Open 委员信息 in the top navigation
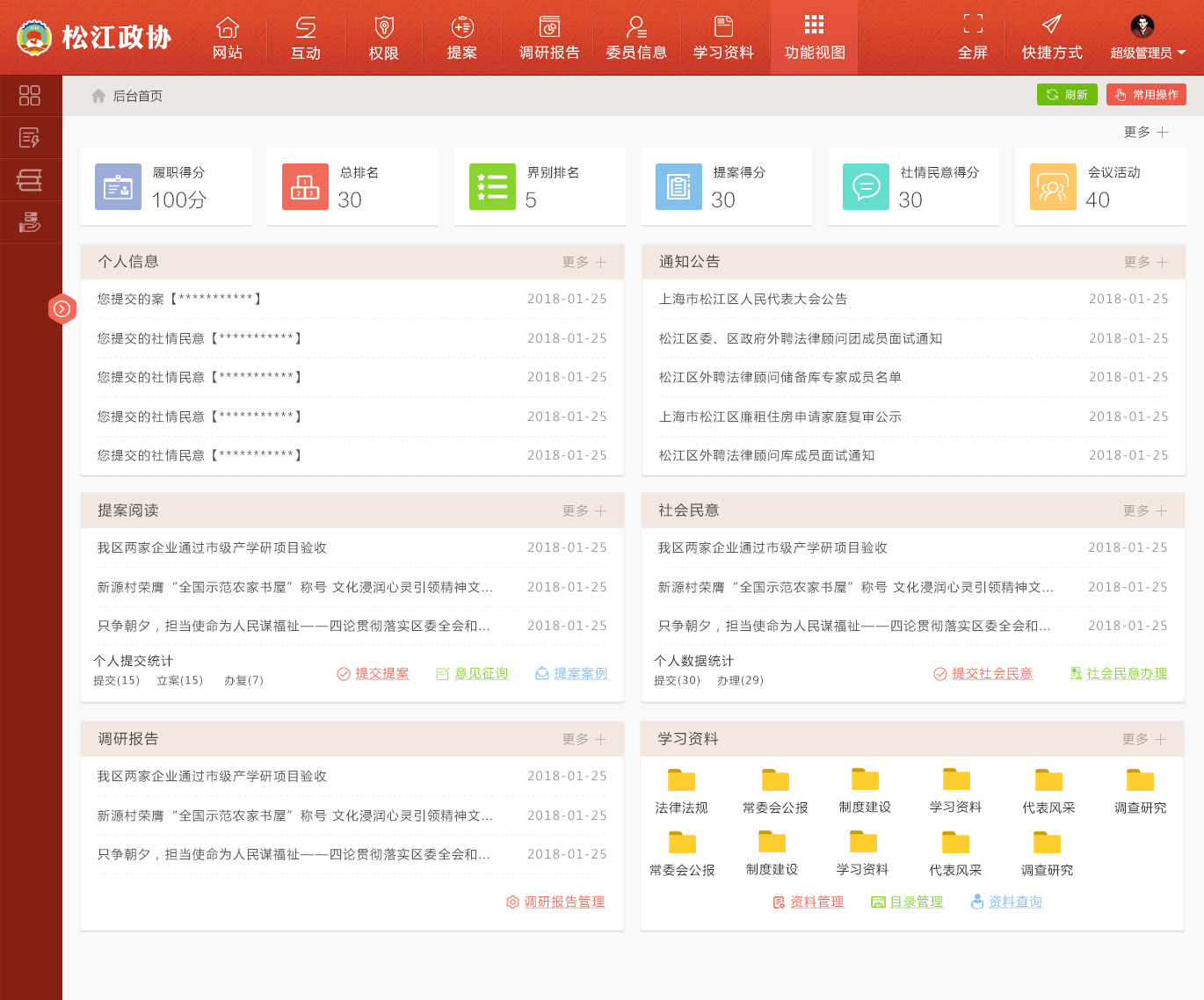The width and height of the screenshot is (1204, 1000). point(636,38)
